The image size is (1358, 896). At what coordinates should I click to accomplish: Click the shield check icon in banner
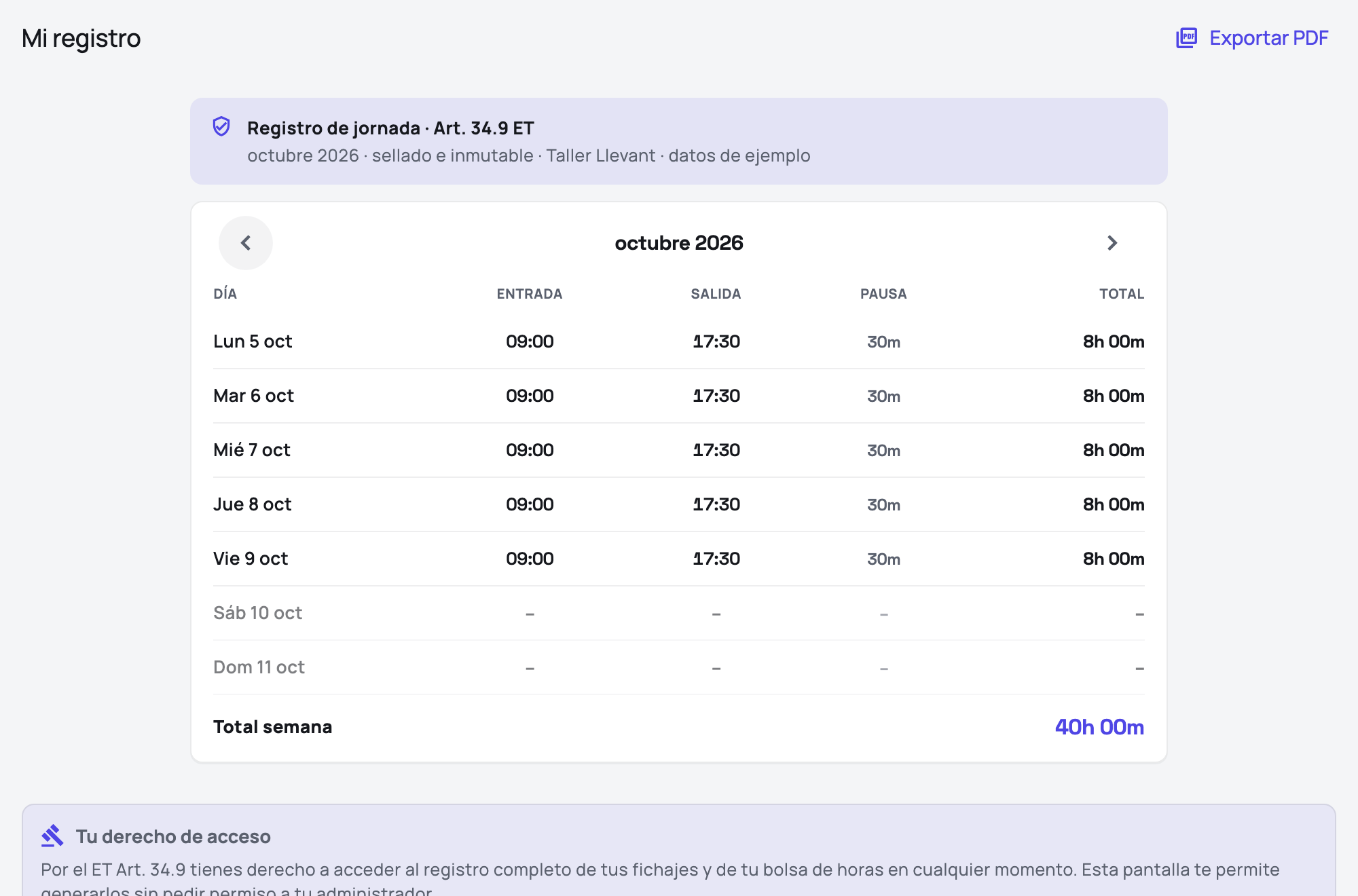tap(221, 127)
